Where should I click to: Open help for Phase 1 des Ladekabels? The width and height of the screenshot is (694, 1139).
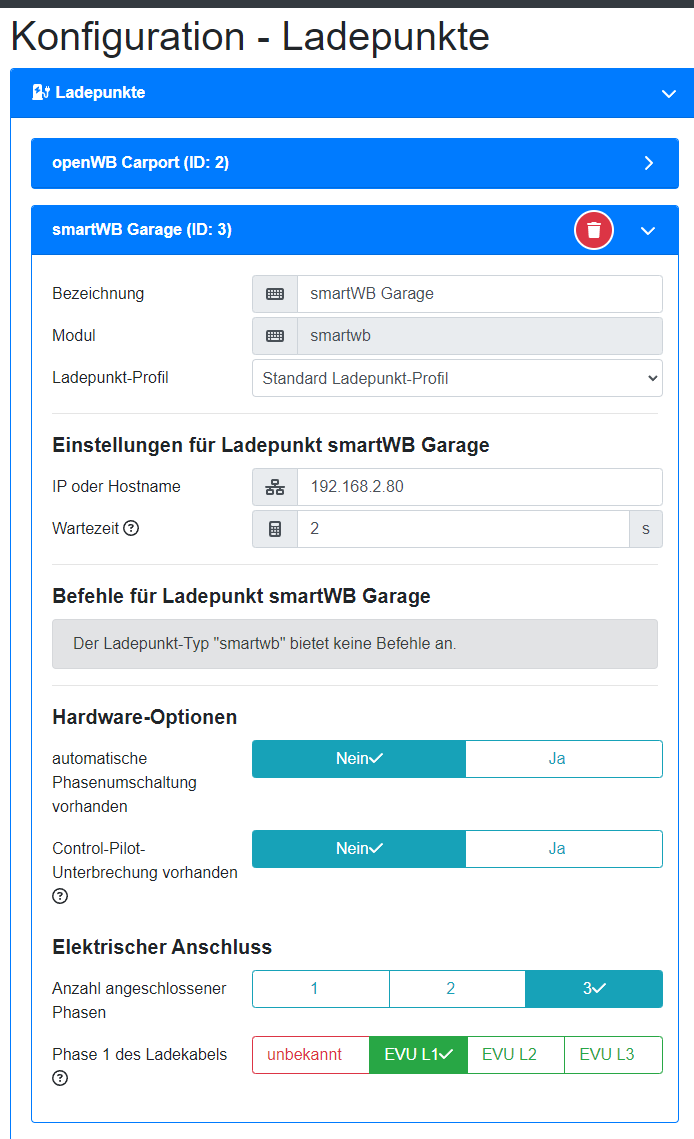click(60, 1078)
